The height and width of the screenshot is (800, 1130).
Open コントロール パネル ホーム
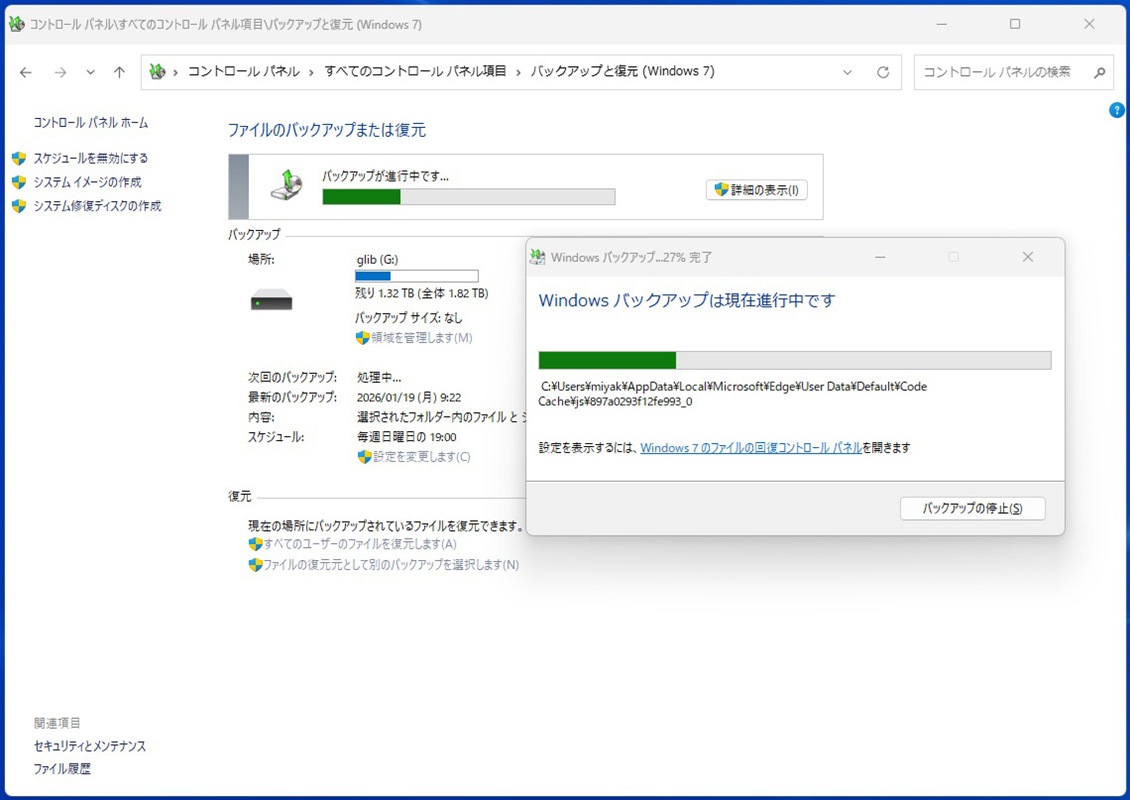[91, 123]
